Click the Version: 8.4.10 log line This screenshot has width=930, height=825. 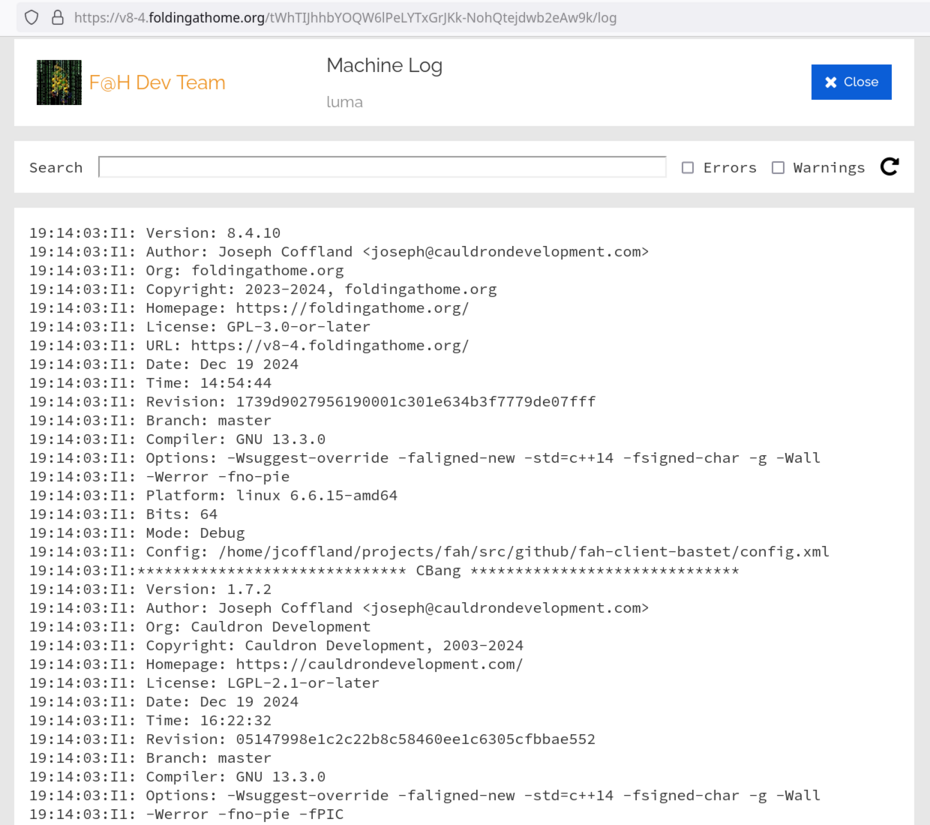pyautogui.click(x=155, y=233)
